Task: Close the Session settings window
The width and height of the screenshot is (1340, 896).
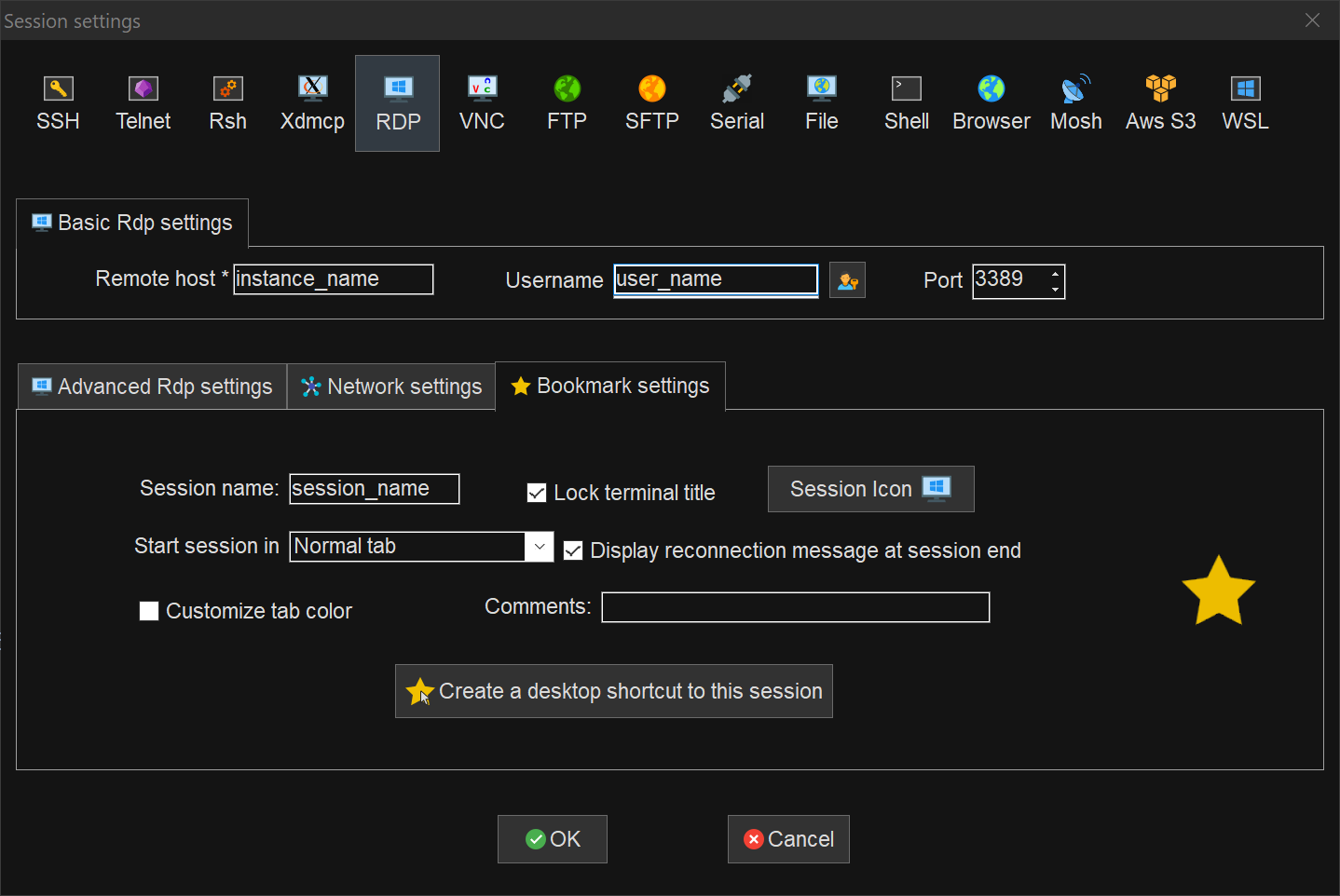Action: click(x=1312, y=20)
